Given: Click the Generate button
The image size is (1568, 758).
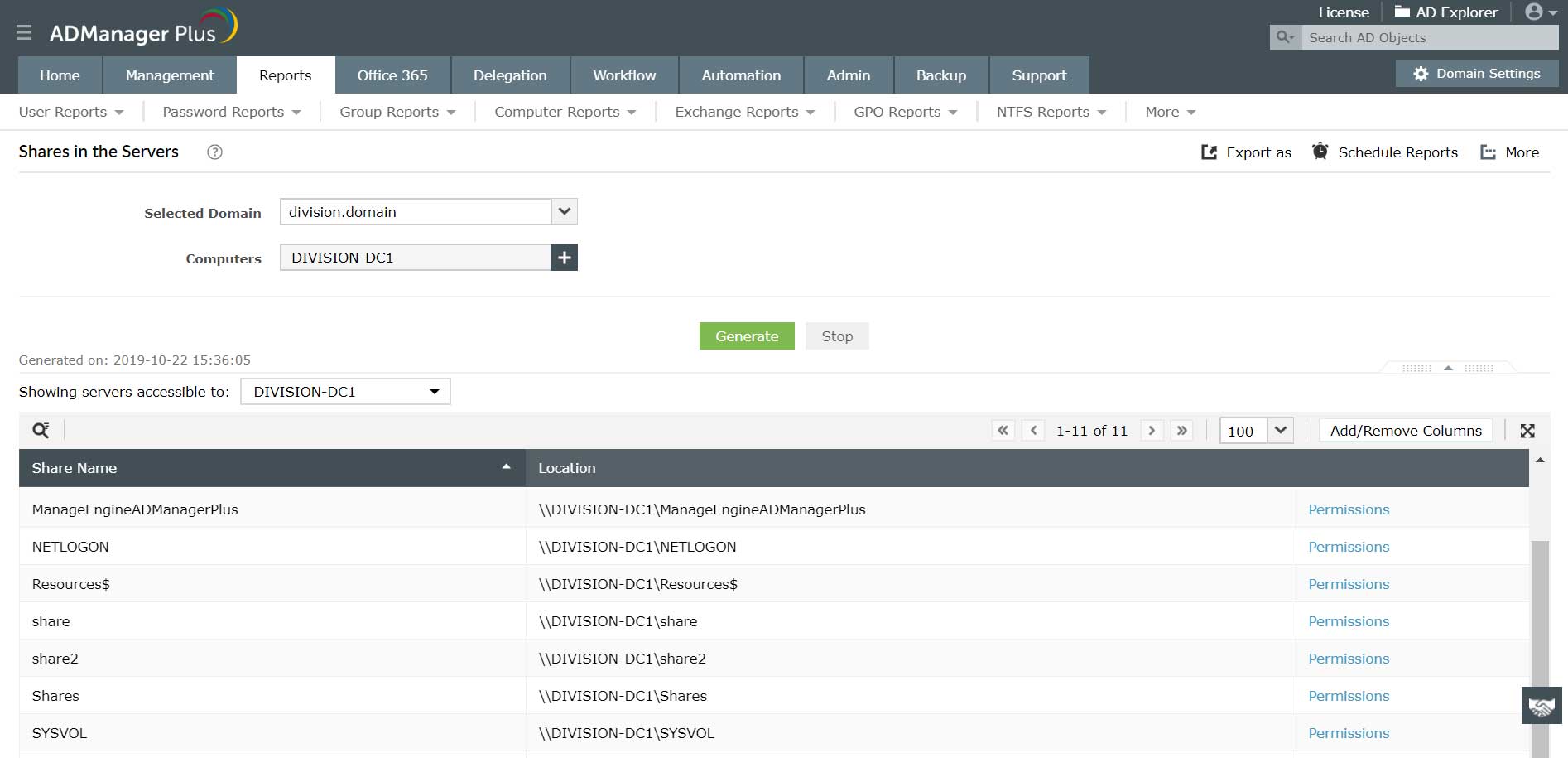Looking at the screenshot, I should (x=747, y=336).
